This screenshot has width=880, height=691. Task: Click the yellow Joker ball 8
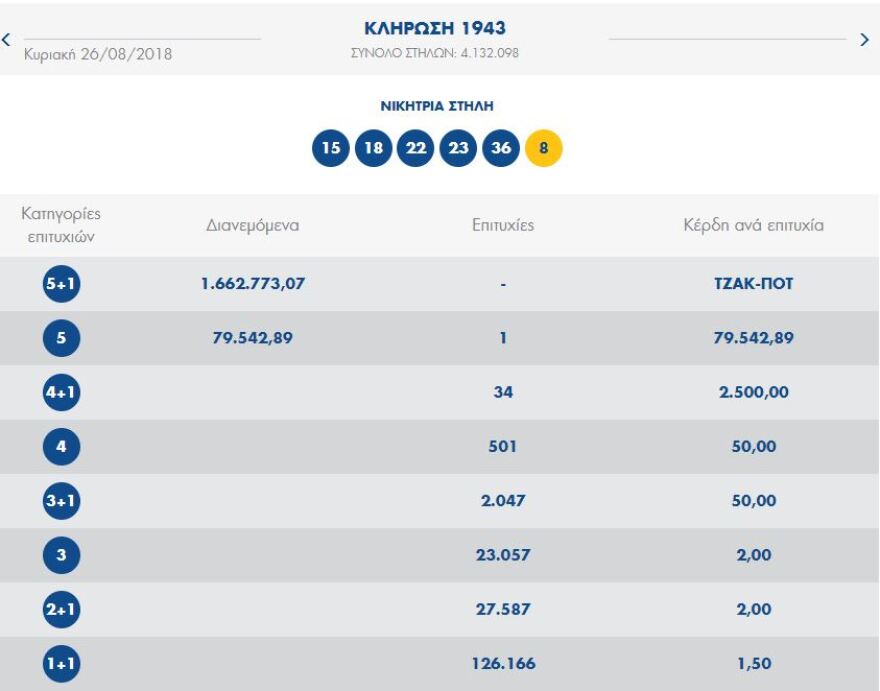(543, 149)
